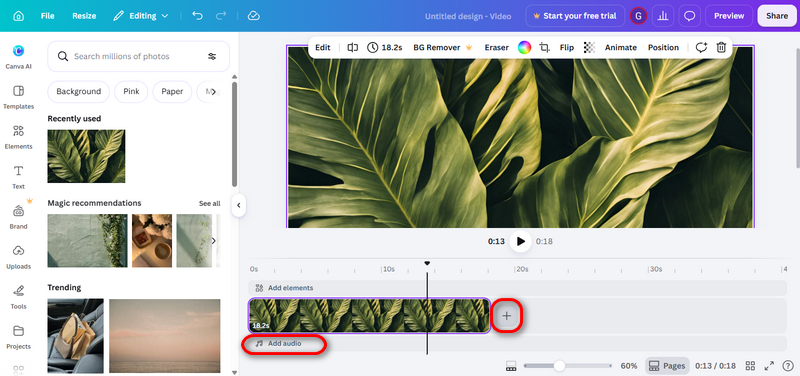Open the Brand panel

18,217
